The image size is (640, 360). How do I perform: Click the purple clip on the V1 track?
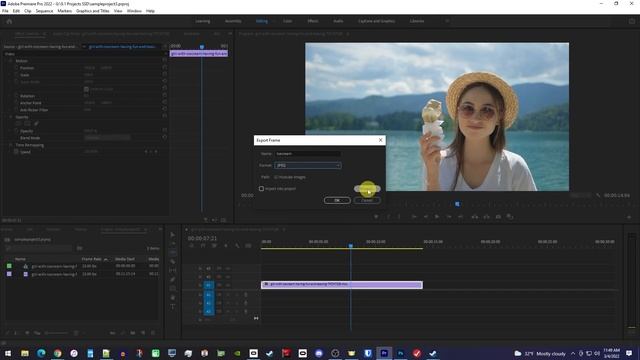tap(342, 284)
